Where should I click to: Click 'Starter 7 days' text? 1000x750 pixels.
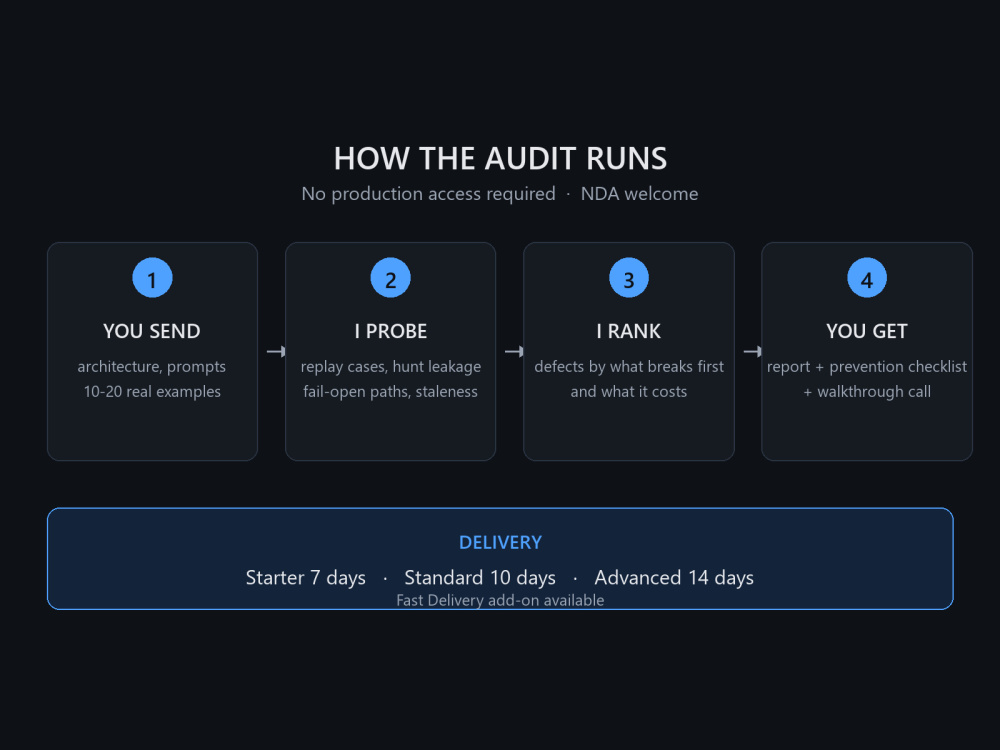coord(305,578)
